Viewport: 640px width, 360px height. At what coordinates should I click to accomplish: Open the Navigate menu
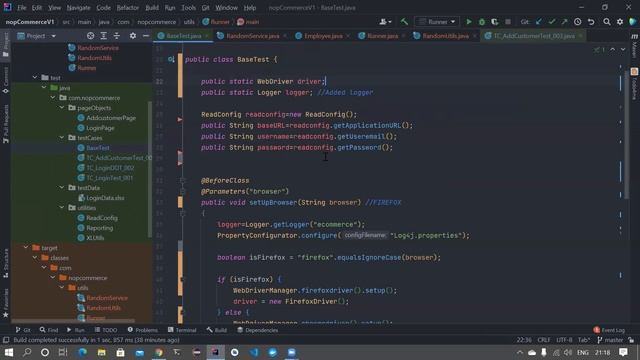click(78, 8)
